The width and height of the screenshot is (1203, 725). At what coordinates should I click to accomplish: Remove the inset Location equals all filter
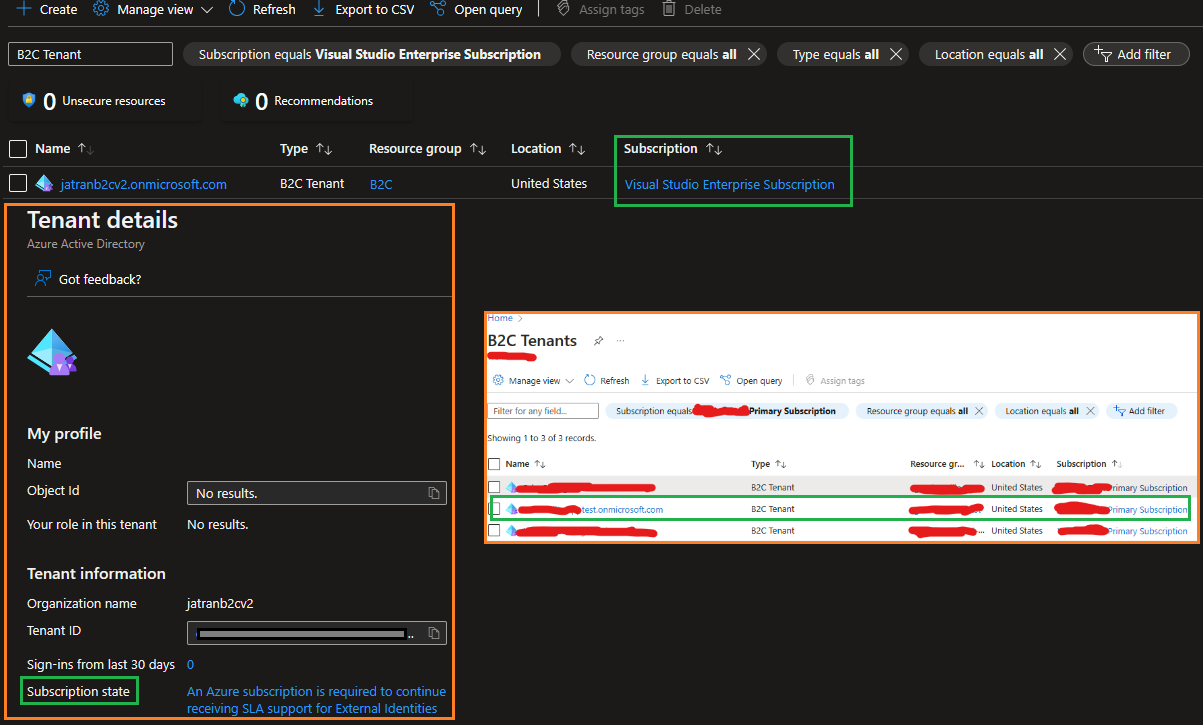1090,411
